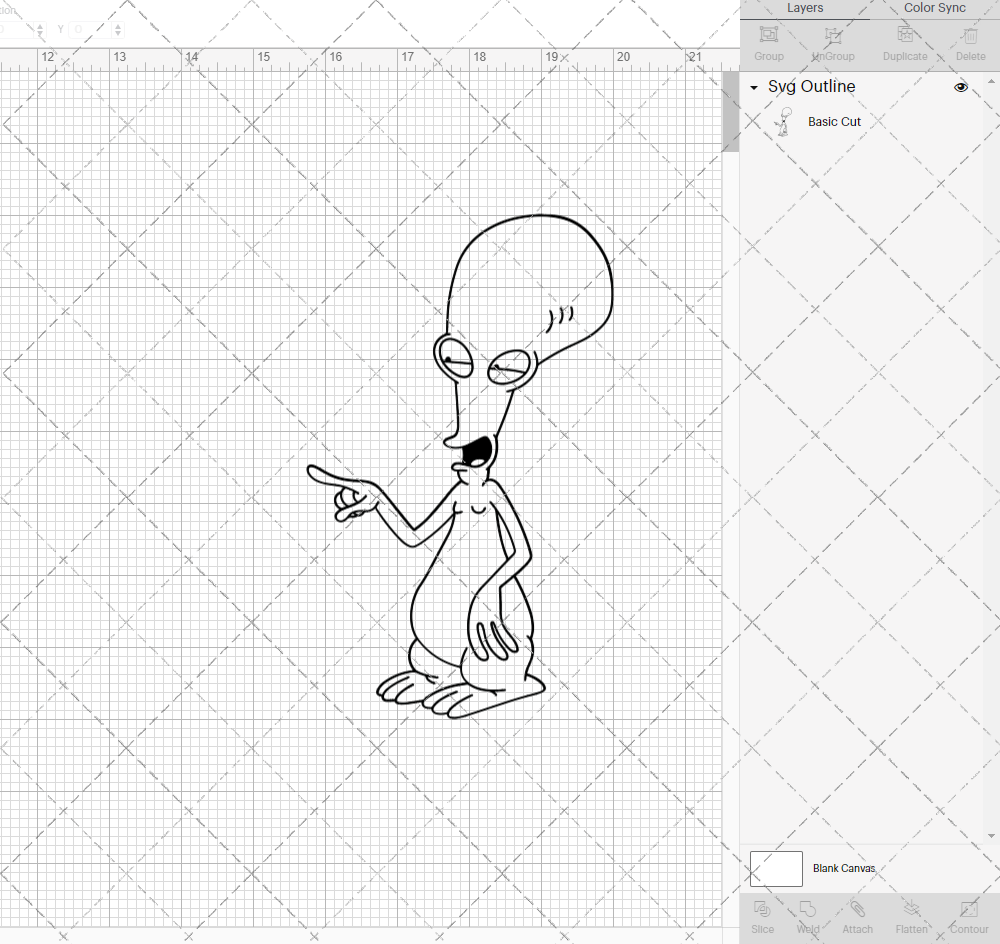The width and height of the screenshot is (1000, 944).
Task: Click the Weld tool icon
Action: coord(807,908)
